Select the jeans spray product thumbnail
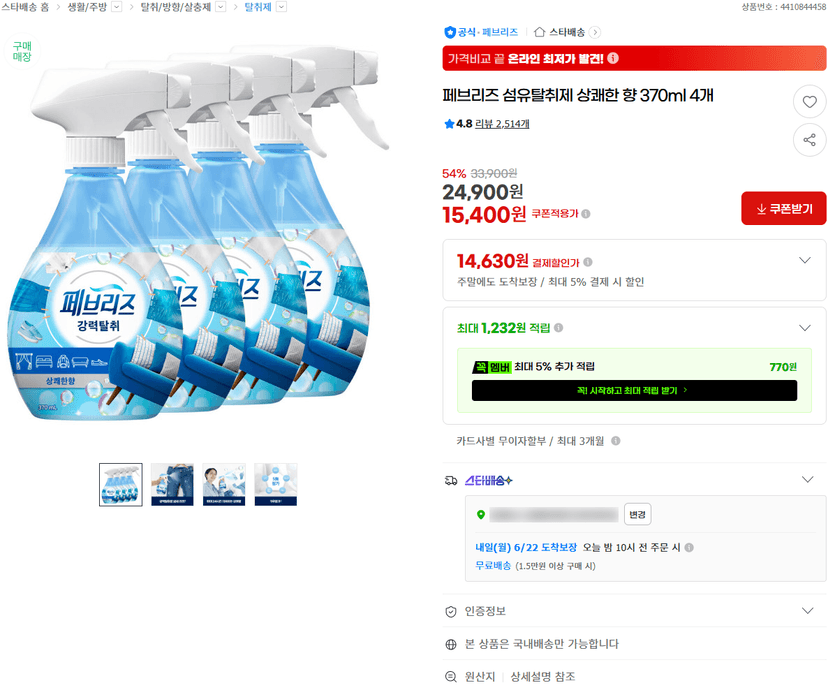The image size is (828, 686). pyautogui.click(x=172, y=484)
